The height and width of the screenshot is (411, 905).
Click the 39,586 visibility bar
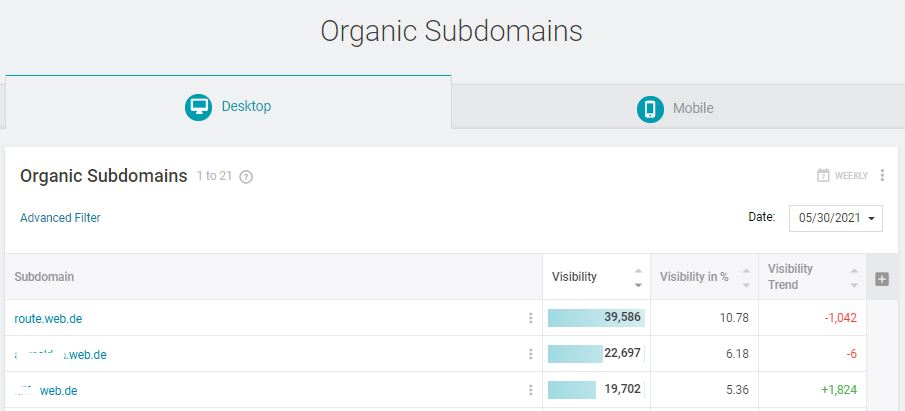pos(596,318)
